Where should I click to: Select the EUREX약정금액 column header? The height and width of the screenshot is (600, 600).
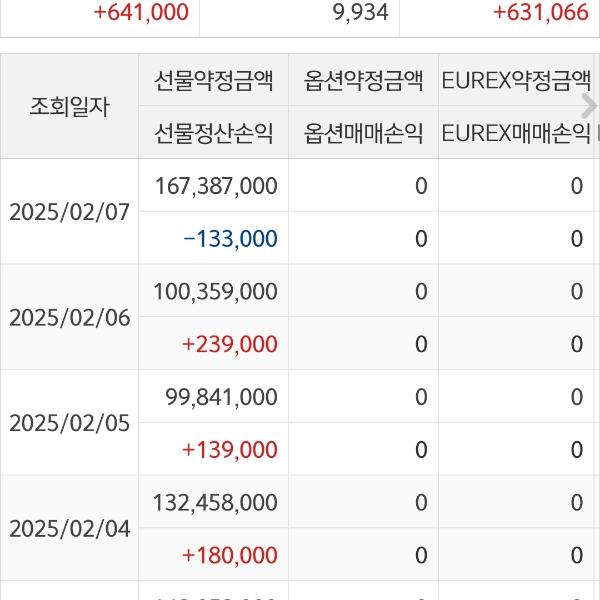(x=513, y=81)
